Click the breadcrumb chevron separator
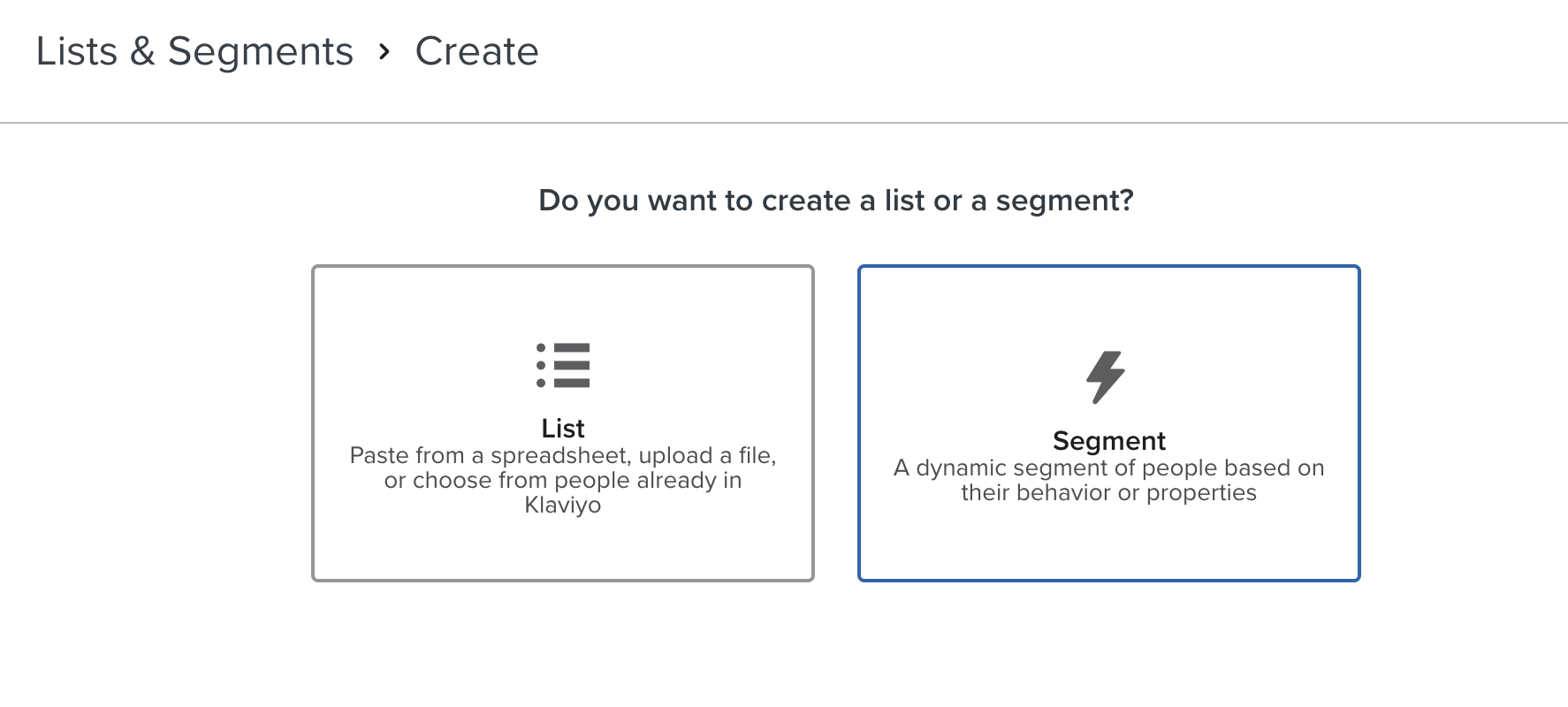This screenshot has height=707, width=1568. coord(384,52)
